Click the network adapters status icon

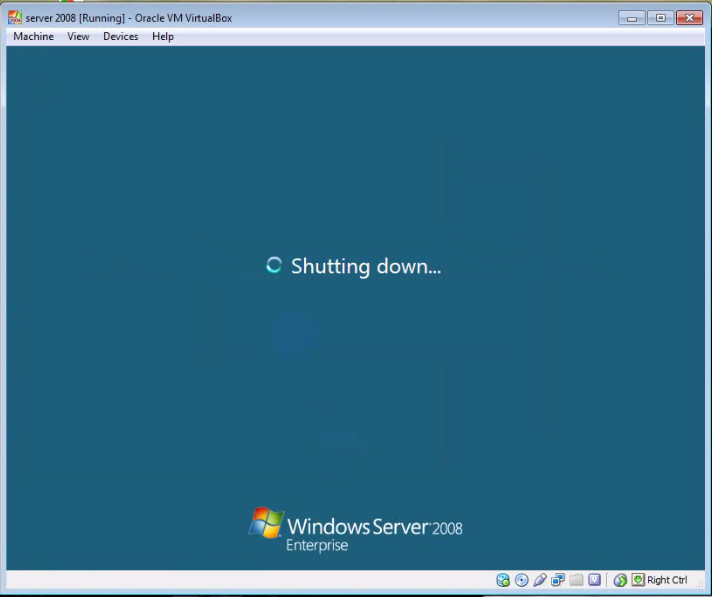(558, 580)
